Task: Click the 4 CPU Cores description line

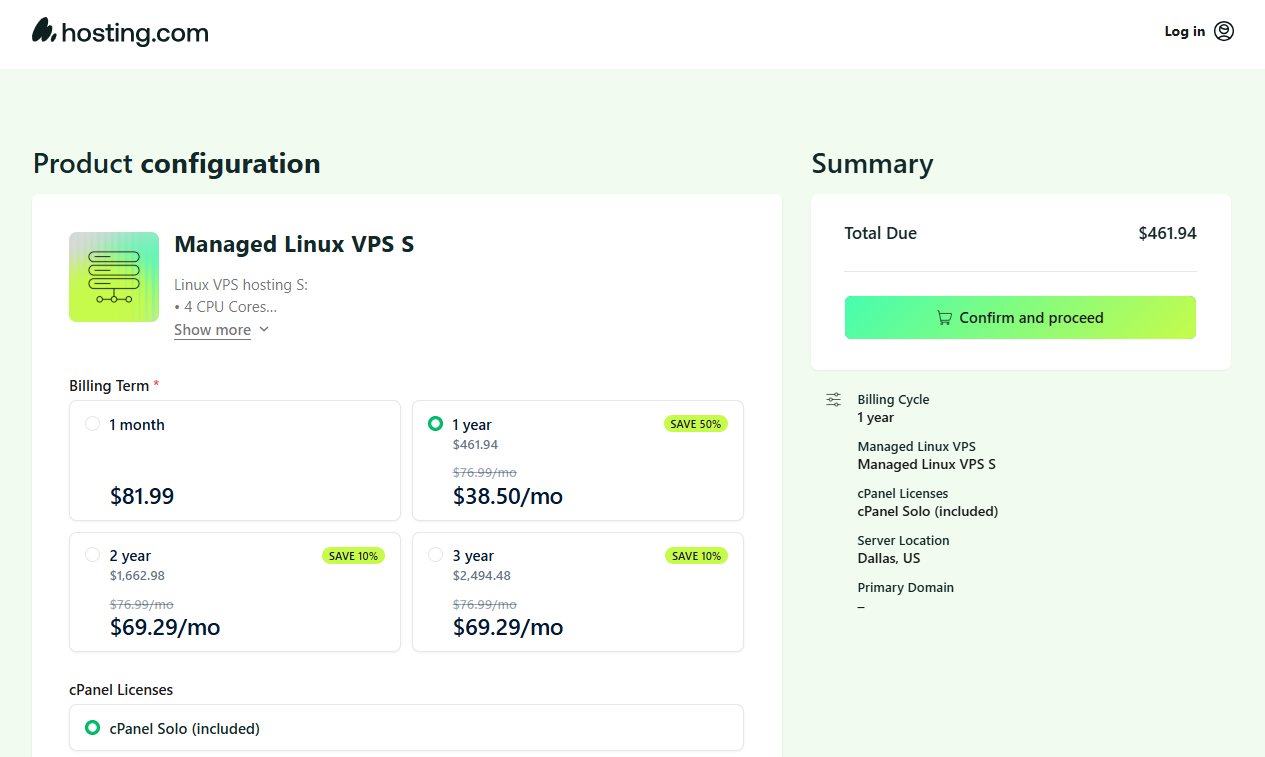Action: (x=226, y=307)
